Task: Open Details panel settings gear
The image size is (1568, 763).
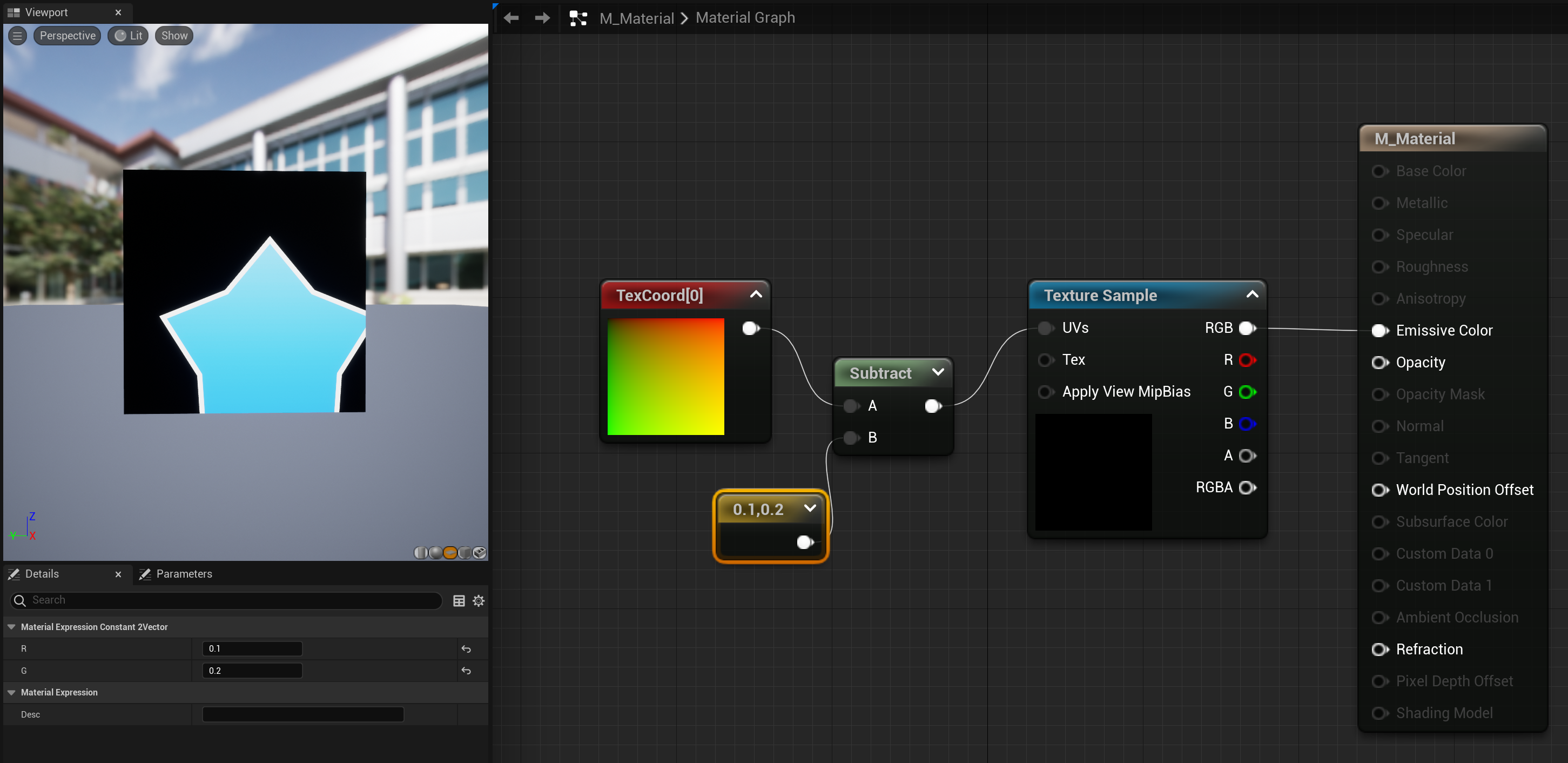Action: 479,600
